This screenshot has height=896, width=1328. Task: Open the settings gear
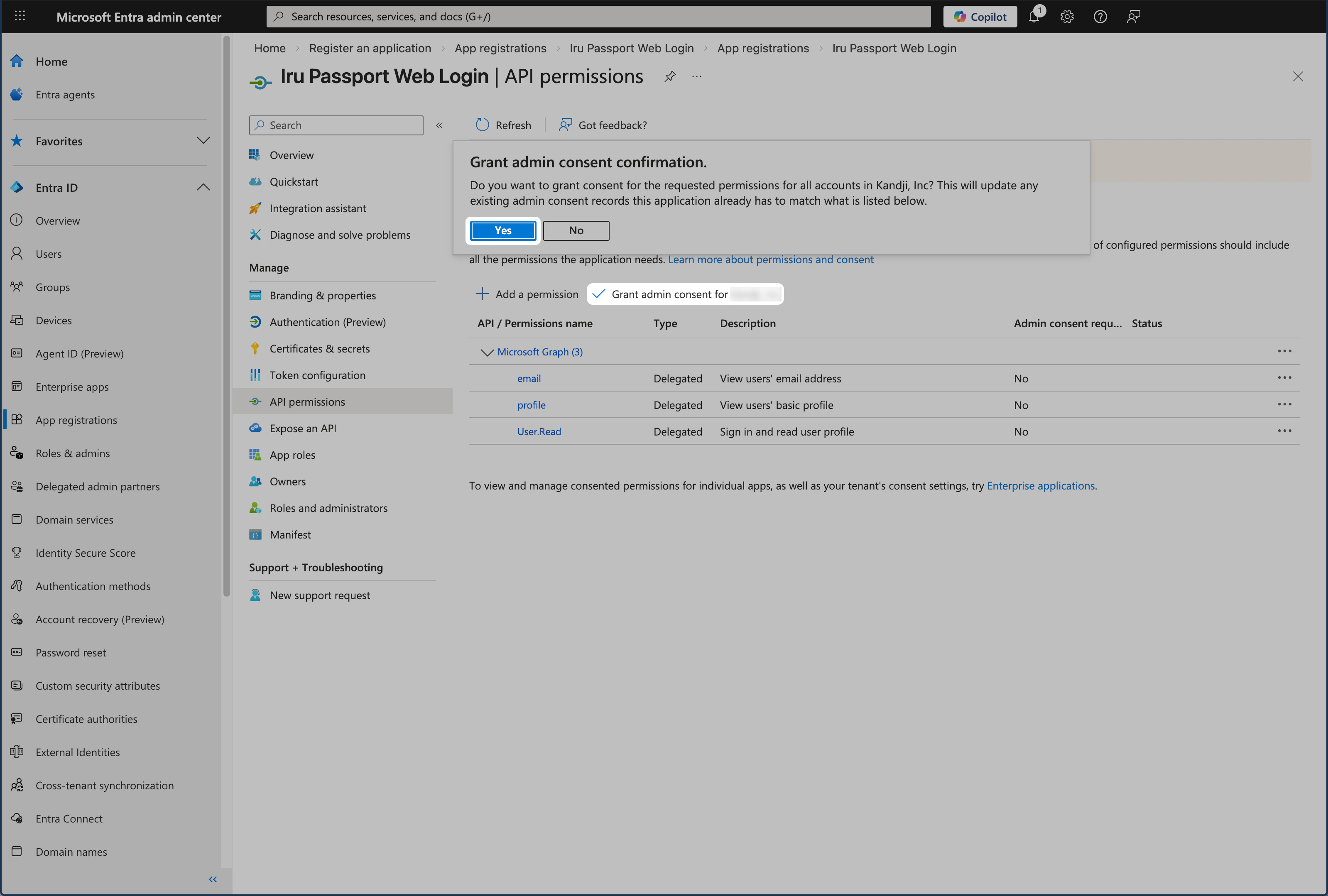pyautogui.click(x=1067, y=16)
